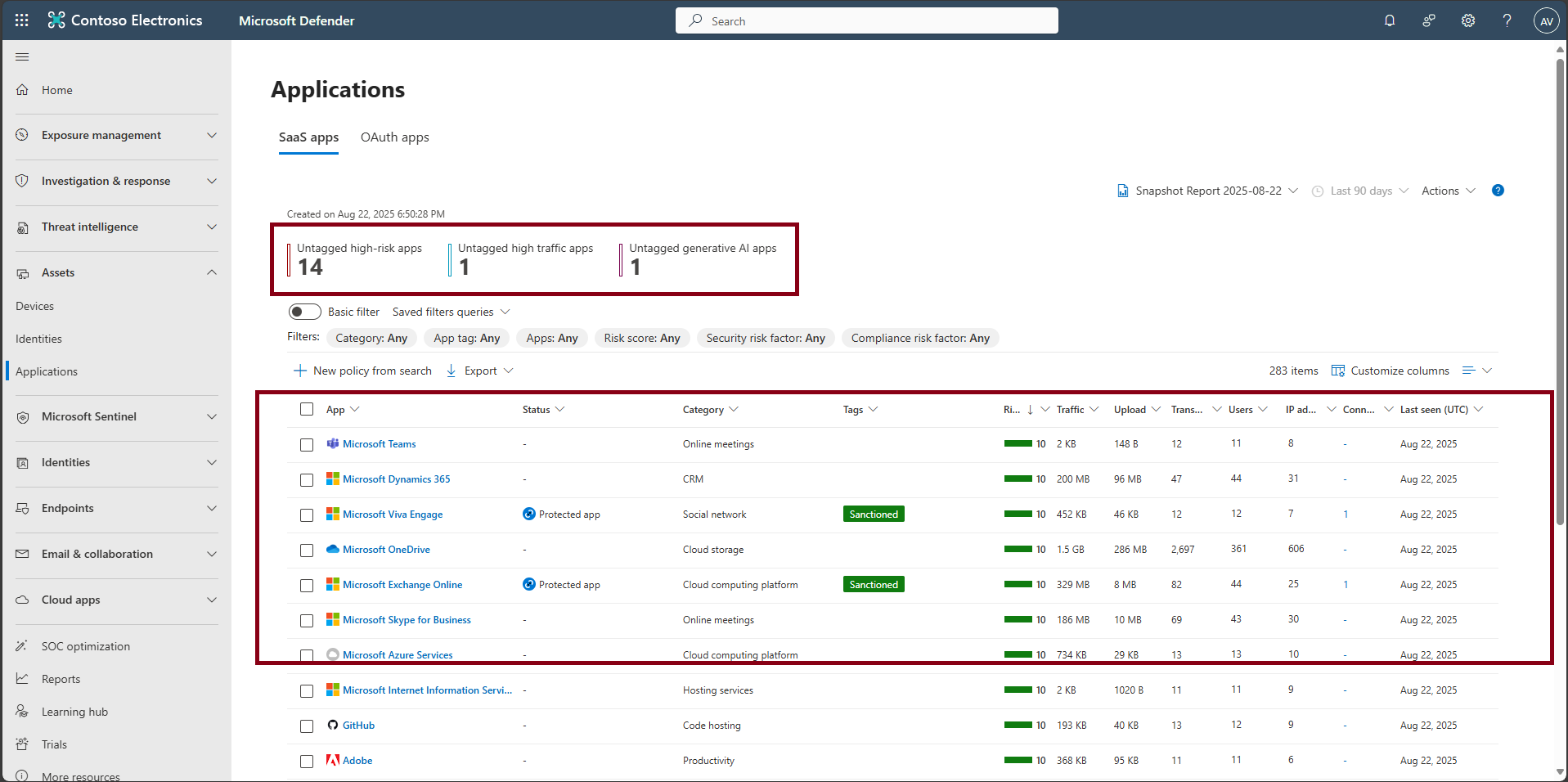
Task: Open Applications in the sidebar
Action: (x=47, y=371)
